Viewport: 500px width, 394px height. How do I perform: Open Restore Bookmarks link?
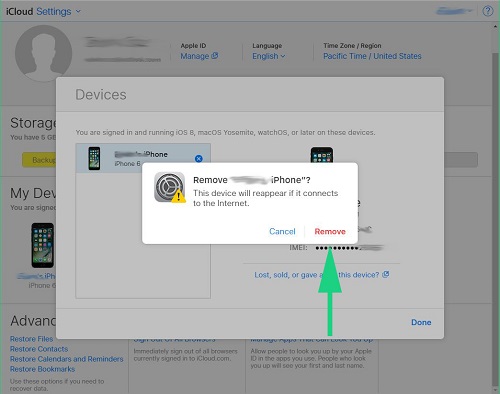point(42,369)
